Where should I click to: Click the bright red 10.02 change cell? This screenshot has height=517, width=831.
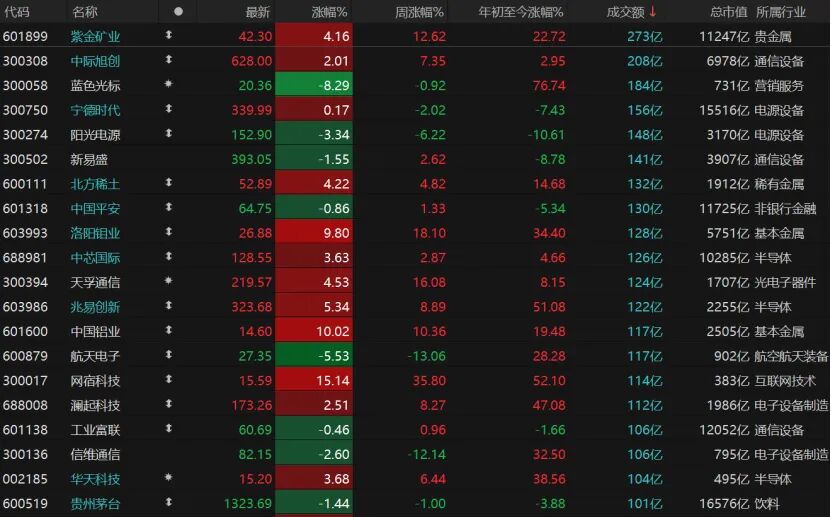pyautogui.click(x=314, y=331)
